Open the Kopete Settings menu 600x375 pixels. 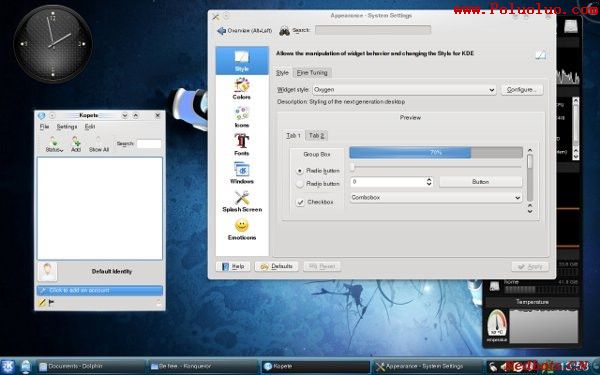click(x=67, y=127)
